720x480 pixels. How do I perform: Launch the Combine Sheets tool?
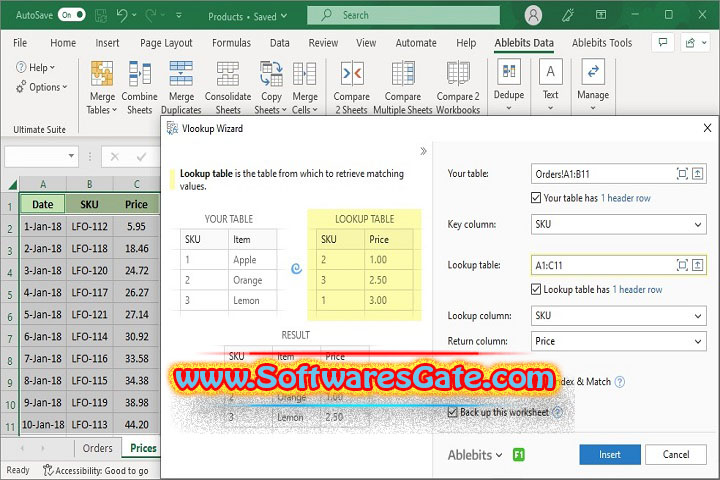pos(140,87)
